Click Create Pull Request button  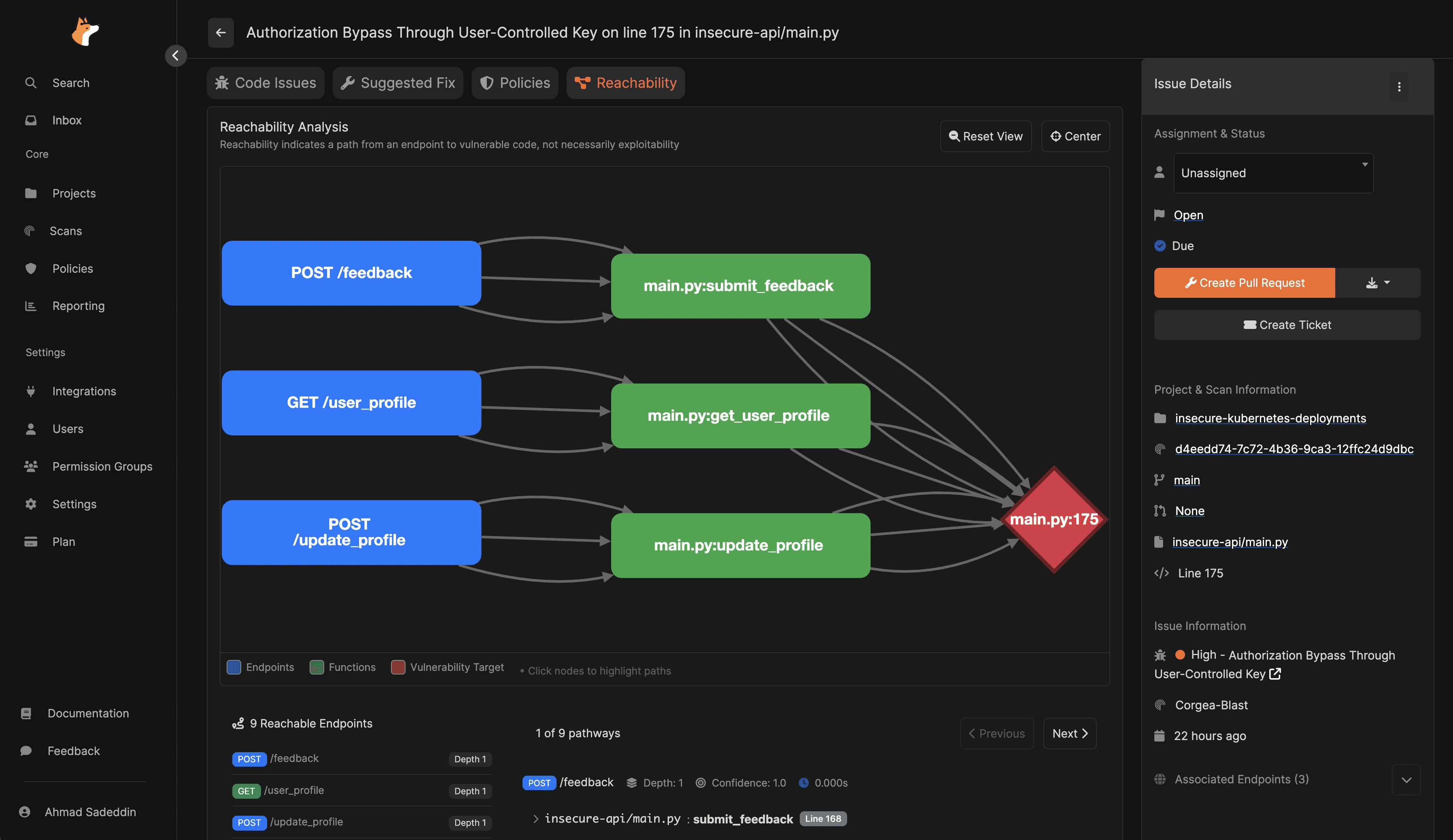[1244, 282]
